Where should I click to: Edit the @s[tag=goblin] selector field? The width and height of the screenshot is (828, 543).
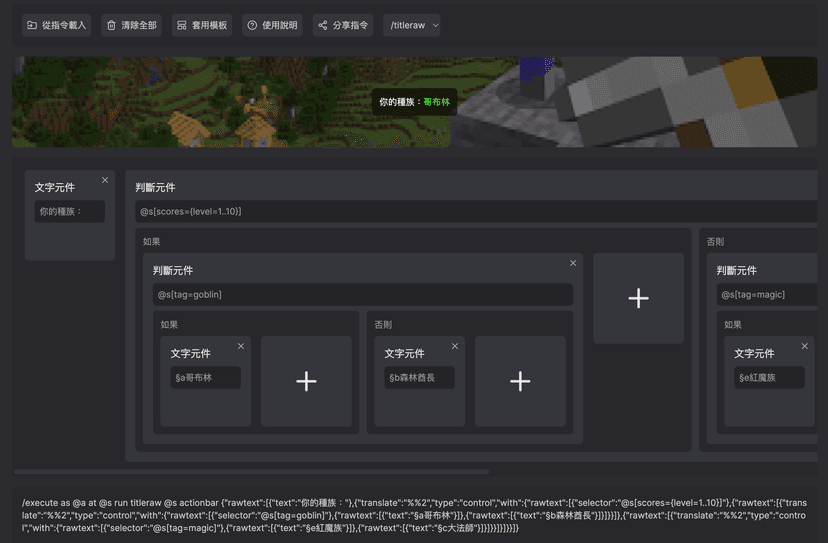tap(363, 294)
